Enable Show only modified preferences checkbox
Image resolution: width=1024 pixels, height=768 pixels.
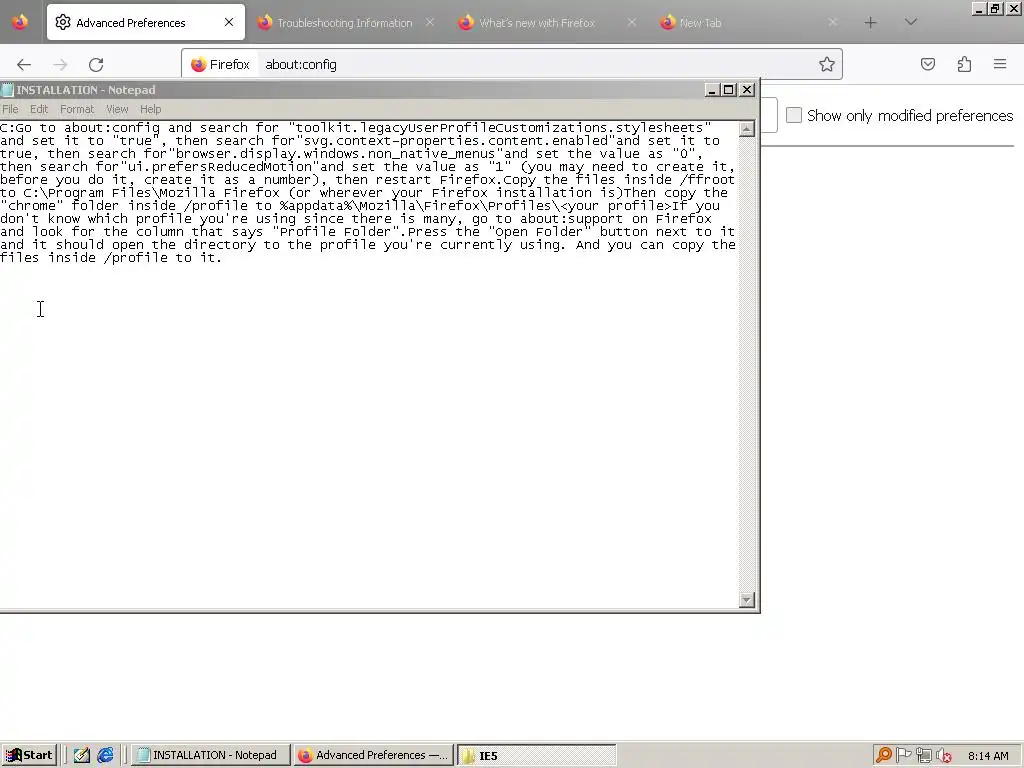(x=793, y=116)
